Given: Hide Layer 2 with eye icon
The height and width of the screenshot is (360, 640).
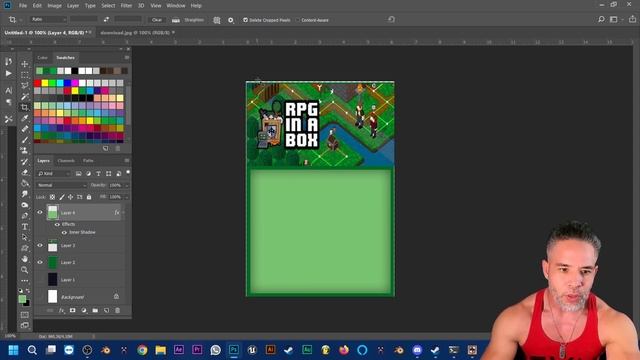Looking at the screenshot, I should (x=40, y=262).
